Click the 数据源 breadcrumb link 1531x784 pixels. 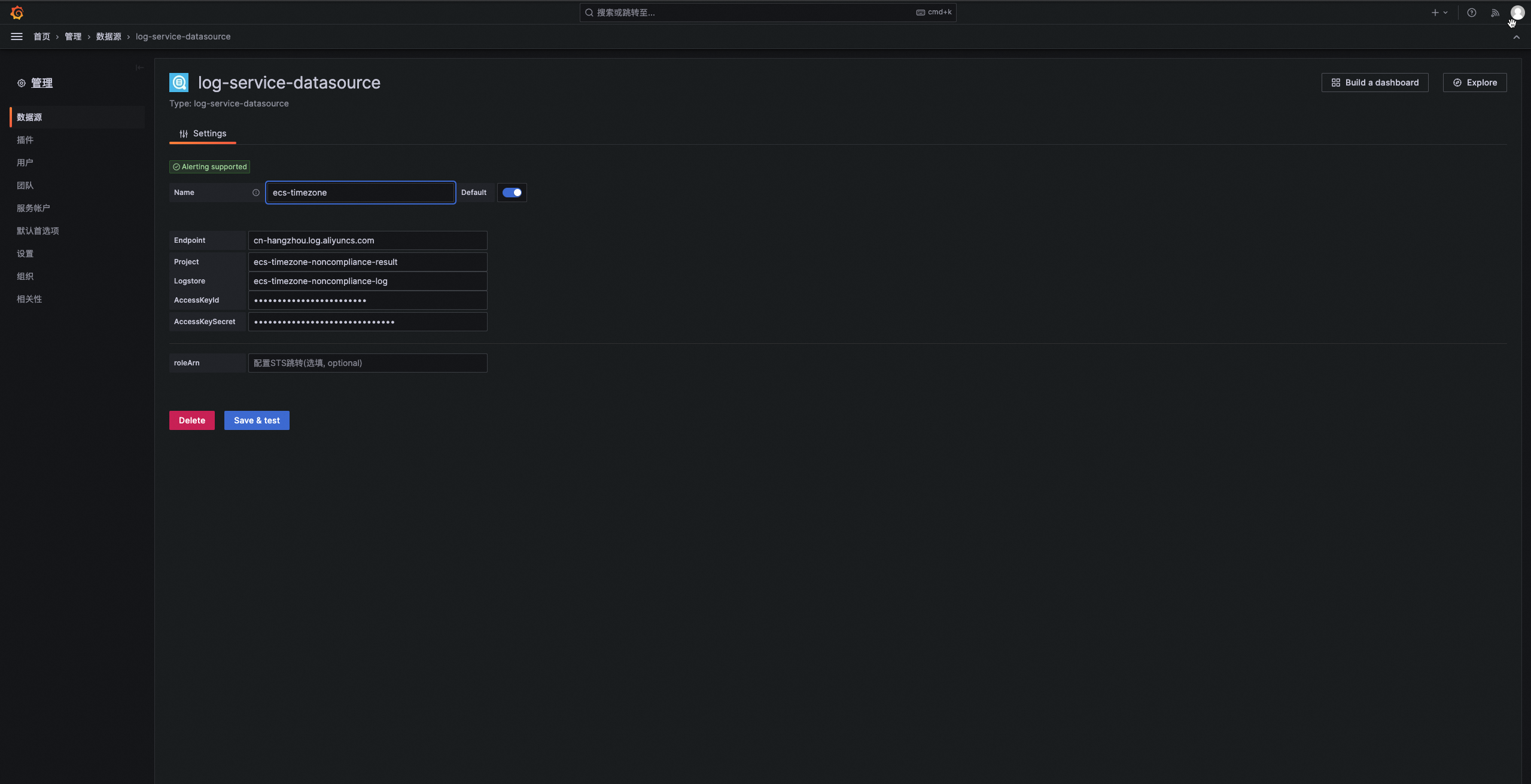point(109,36)
